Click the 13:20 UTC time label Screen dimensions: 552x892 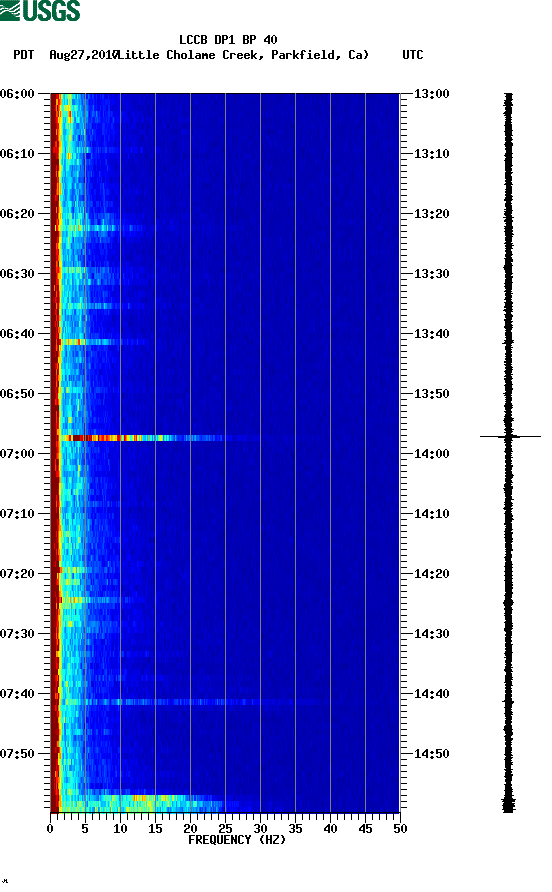coord(431,213)
